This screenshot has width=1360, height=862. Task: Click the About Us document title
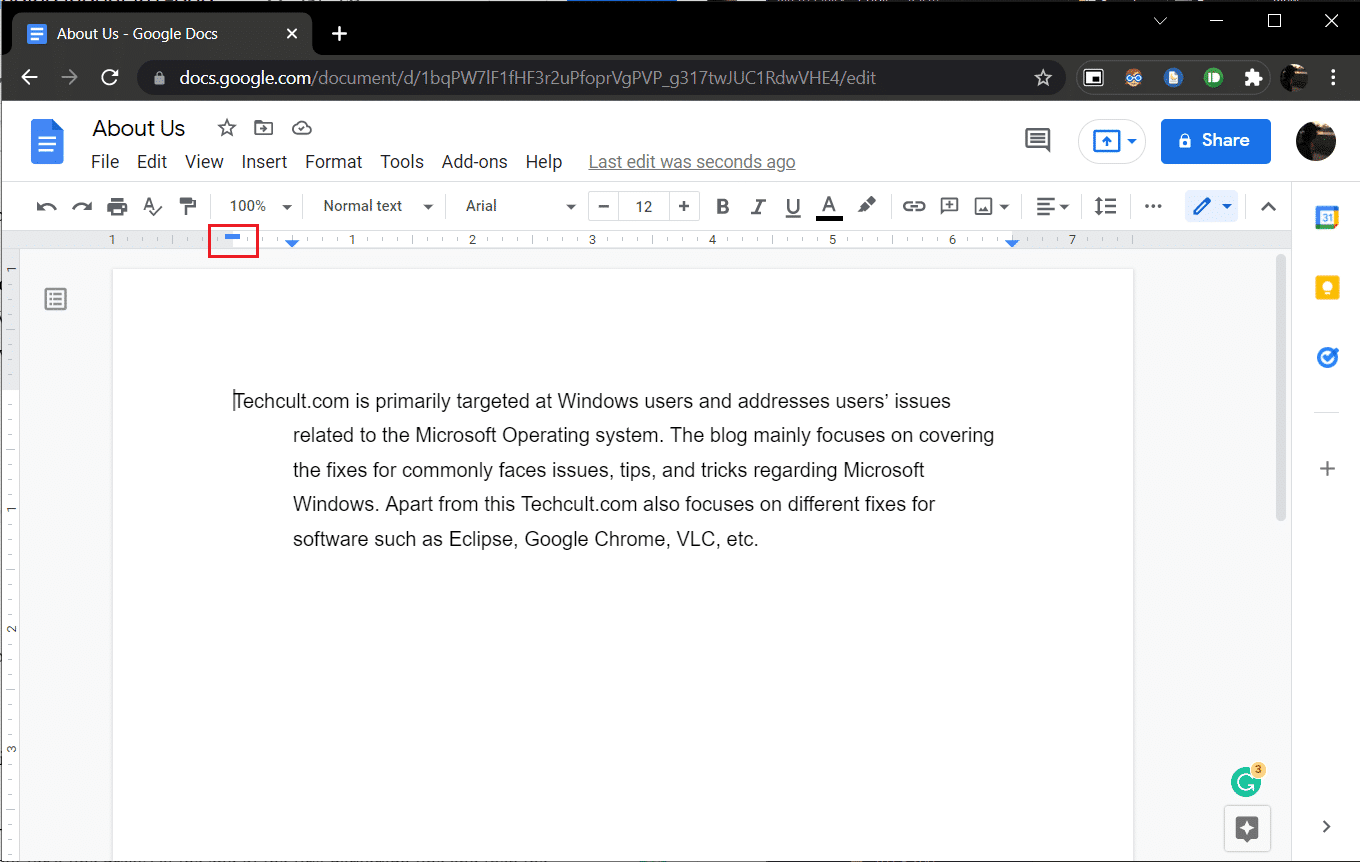tap(139, 128)
